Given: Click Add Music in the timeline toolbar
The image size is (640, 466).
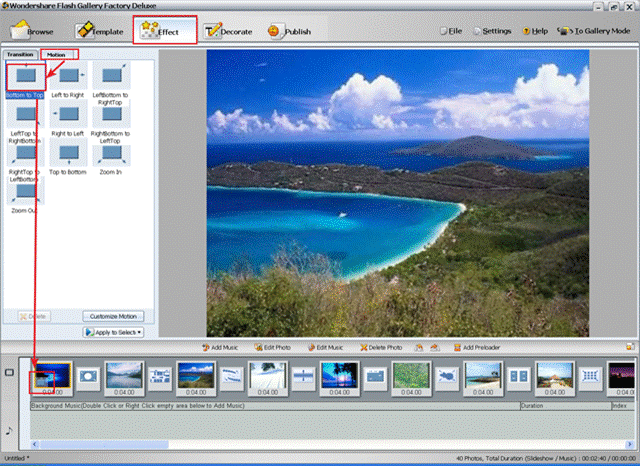Looking at the screenshot, I should click(x=220, y=347).
